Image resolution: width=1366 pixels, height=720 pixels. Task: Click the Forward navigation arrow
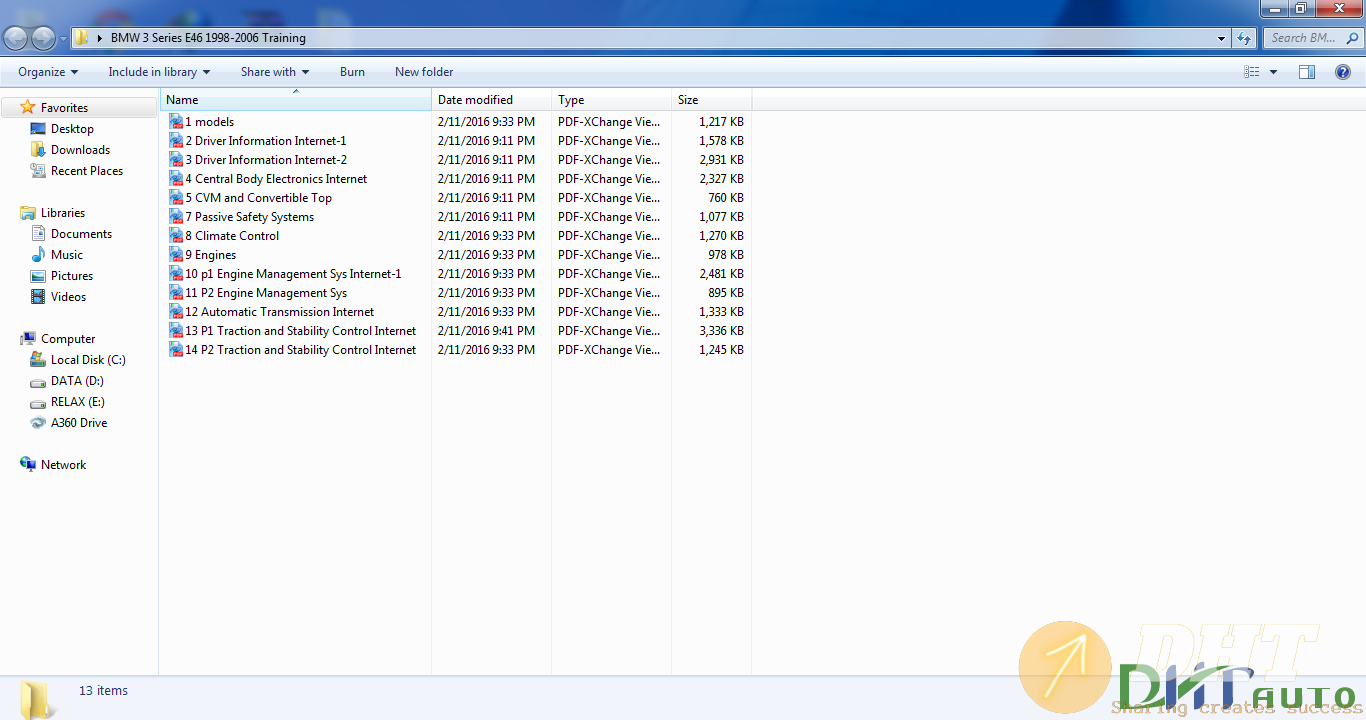(x=43, y=38)
